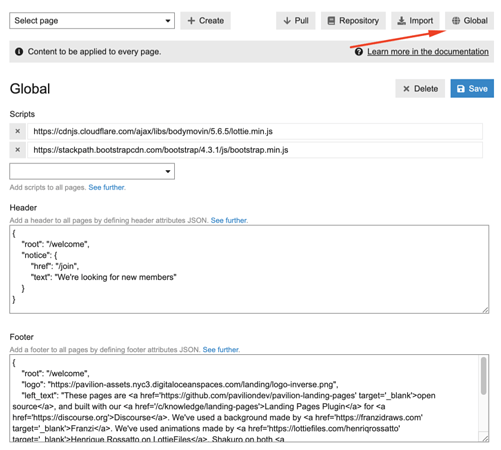Delete the Global configuration
This screenshot has height=450, width=501.
pos(420,89)
